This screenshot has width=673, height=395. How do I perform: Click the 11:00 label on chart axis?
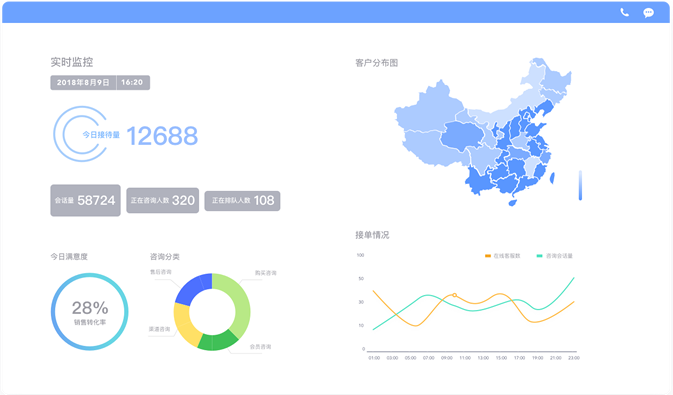tap(465, 358)
